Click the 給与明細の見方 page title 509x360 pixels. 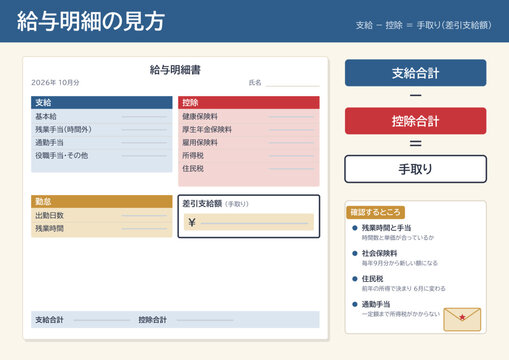click(x=91, y=21)
